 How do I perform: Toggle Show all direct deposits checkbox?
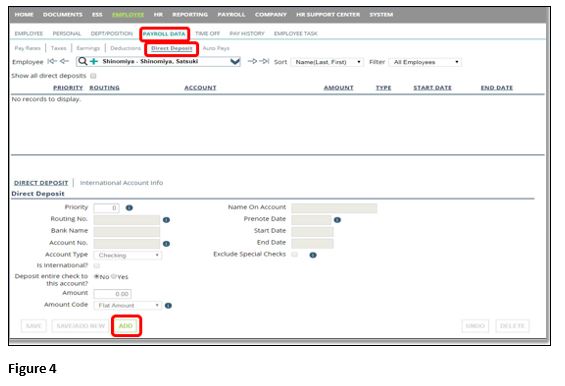(x=93, y=76)
